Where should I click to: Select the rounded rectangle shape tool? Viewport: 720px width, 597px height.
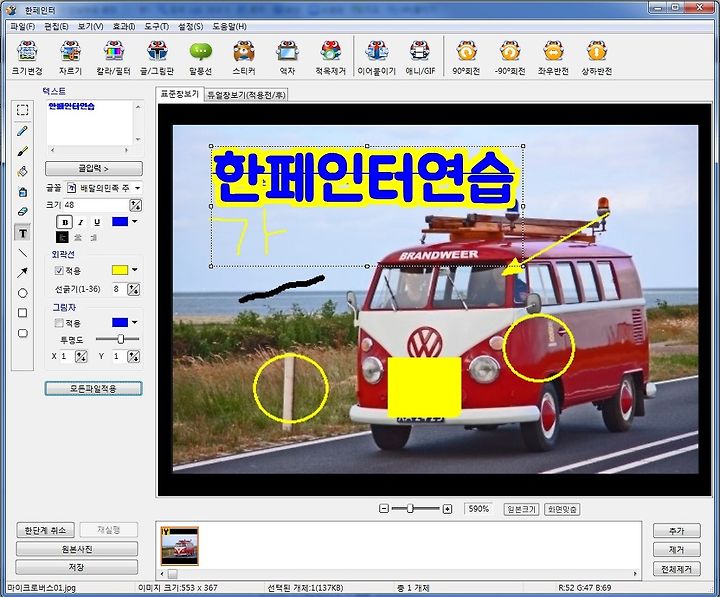click(22, 333)
